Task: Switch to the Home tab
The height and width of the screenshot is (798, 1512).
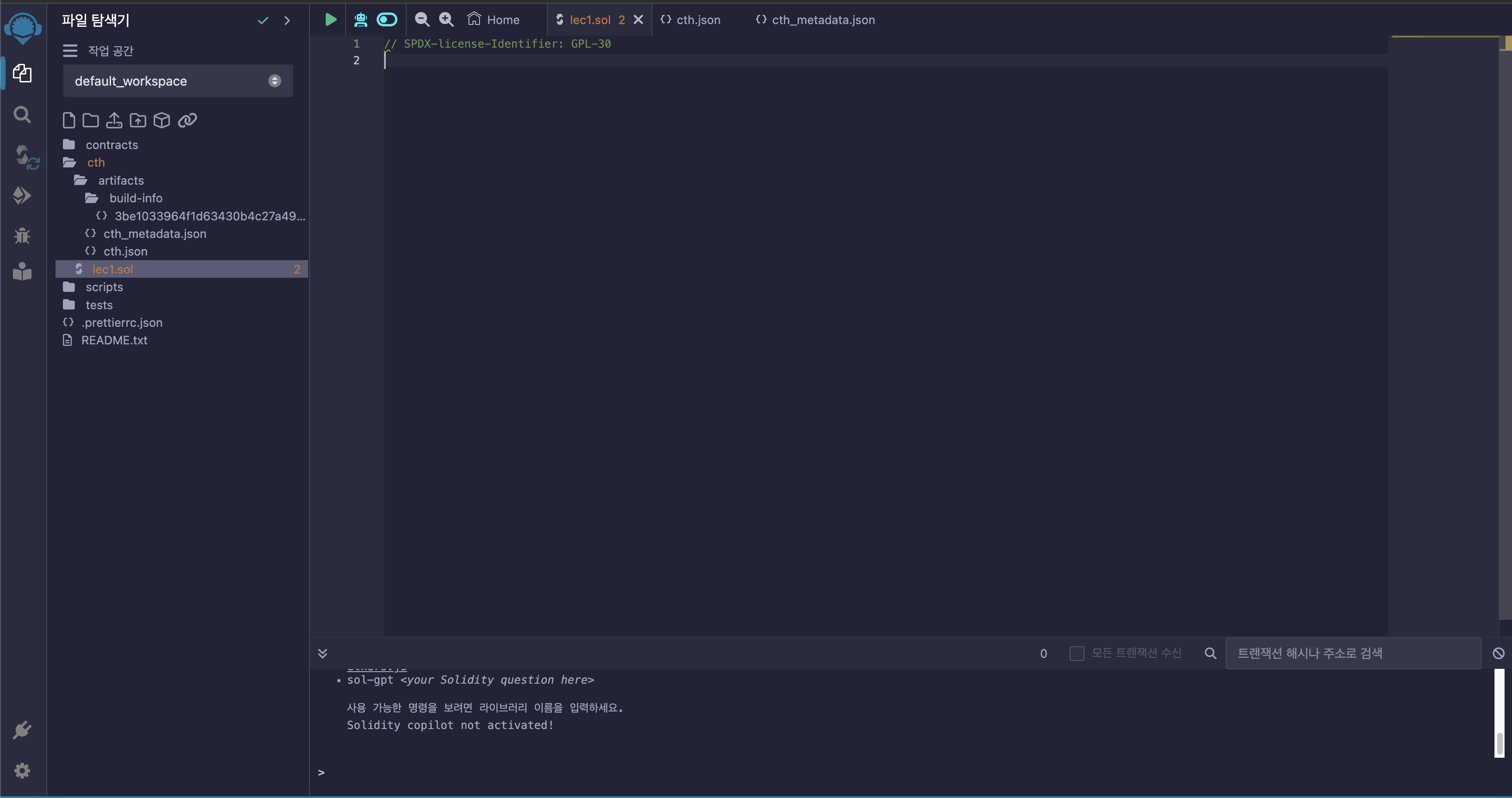Action: coord(494,19)
